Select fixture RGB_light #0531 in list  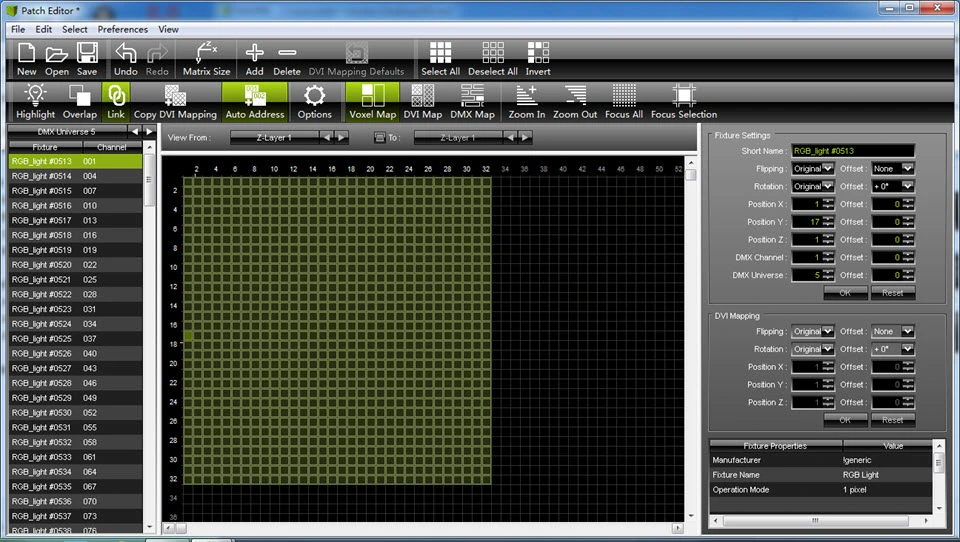(75, 427)
